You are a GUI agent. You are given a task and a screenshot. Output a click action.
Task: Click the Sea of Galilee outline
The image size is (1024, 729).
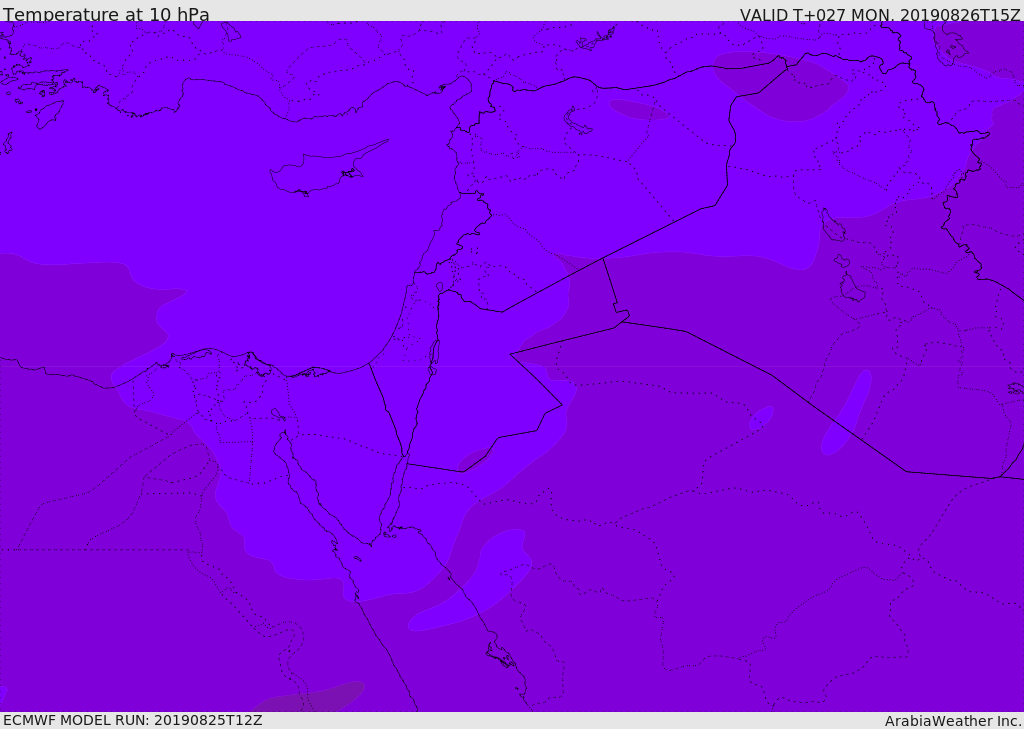[440, 287]
